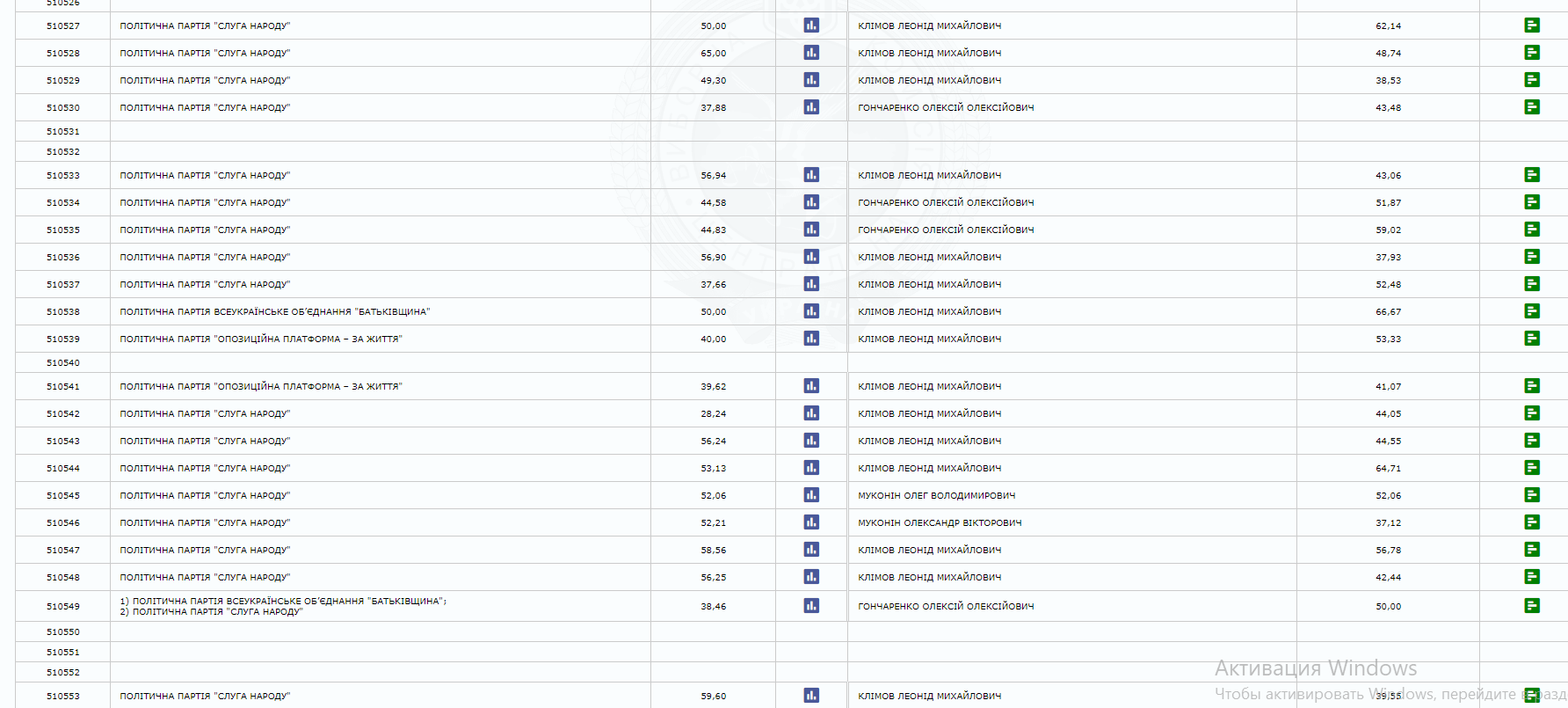Open green results icon for row 510541

(x=1532, y=386)
